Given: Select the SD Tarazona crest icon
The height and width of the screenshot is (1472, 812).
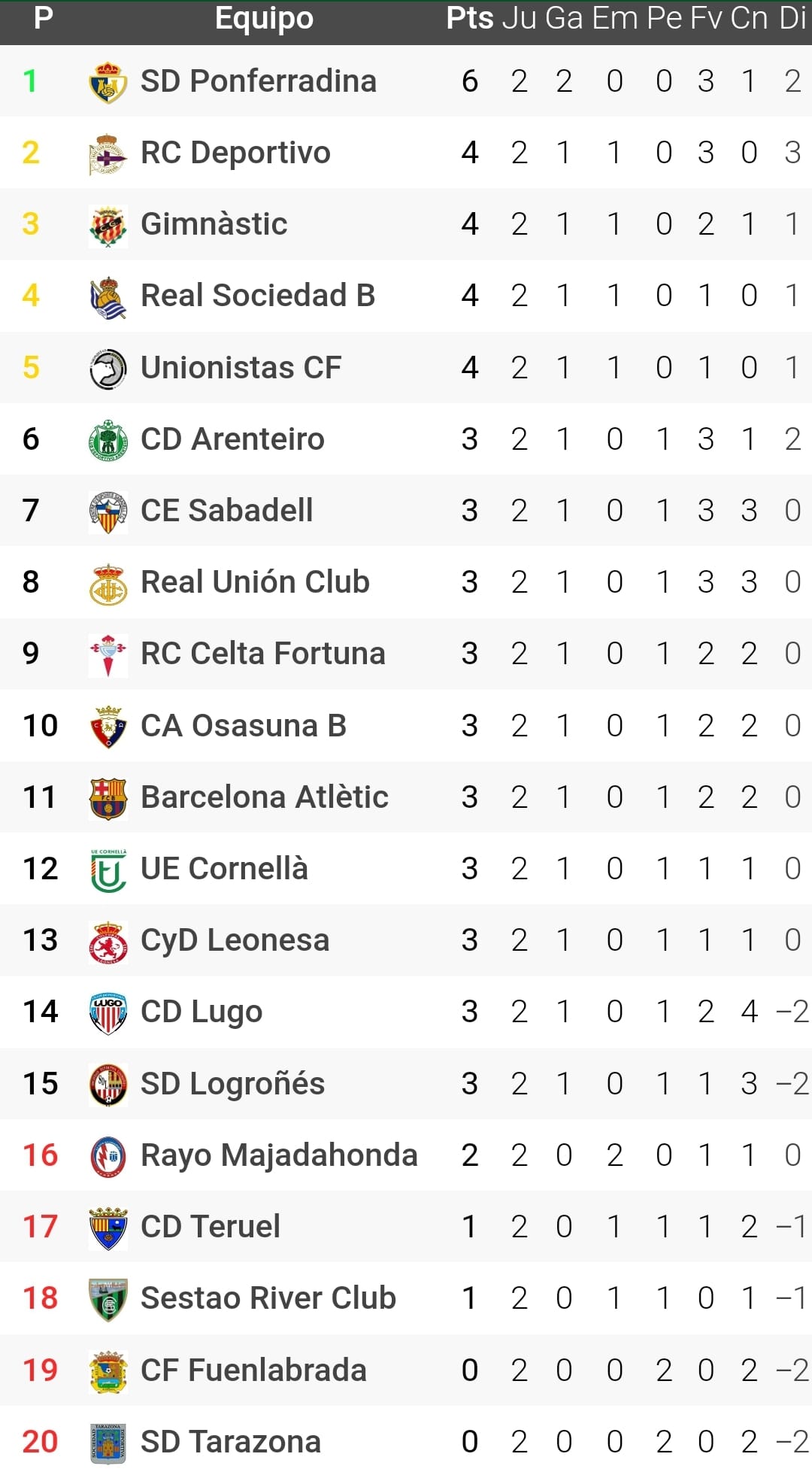Looking at the screenshot, I should [x=108, y=1442].
